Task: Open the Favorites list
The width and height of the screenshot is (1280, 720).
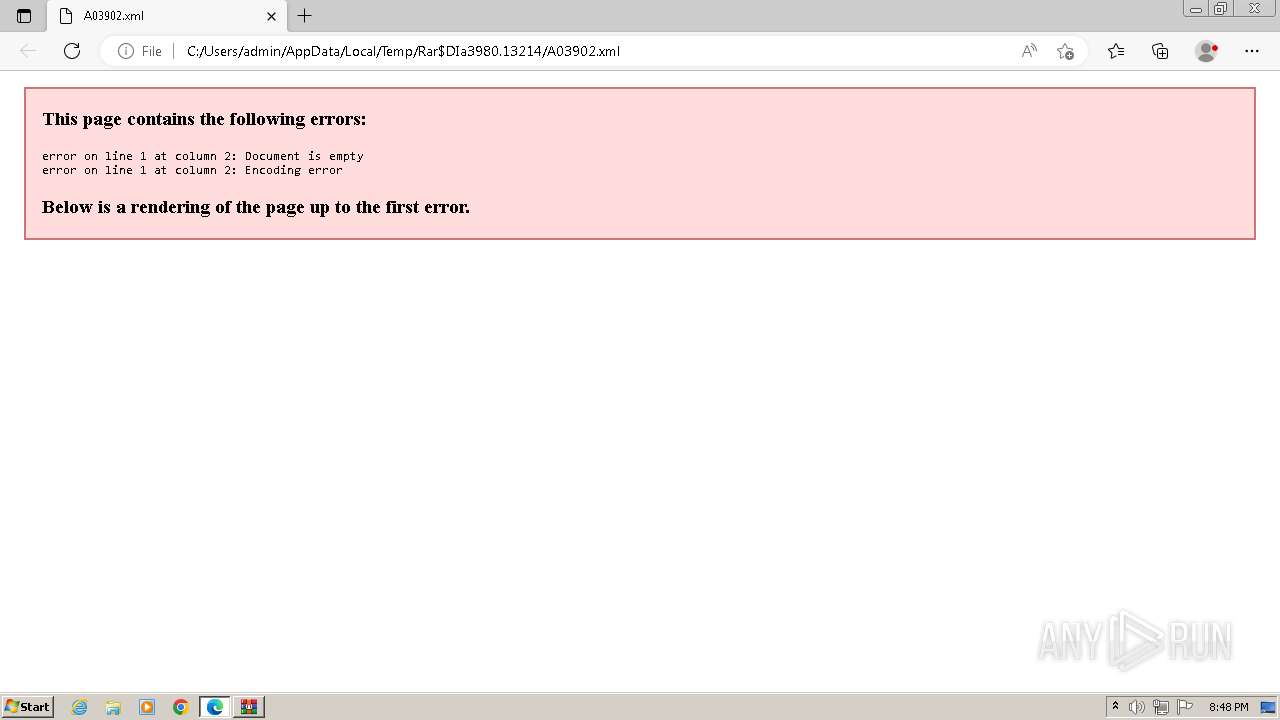Action: [x=1116, y=51]
